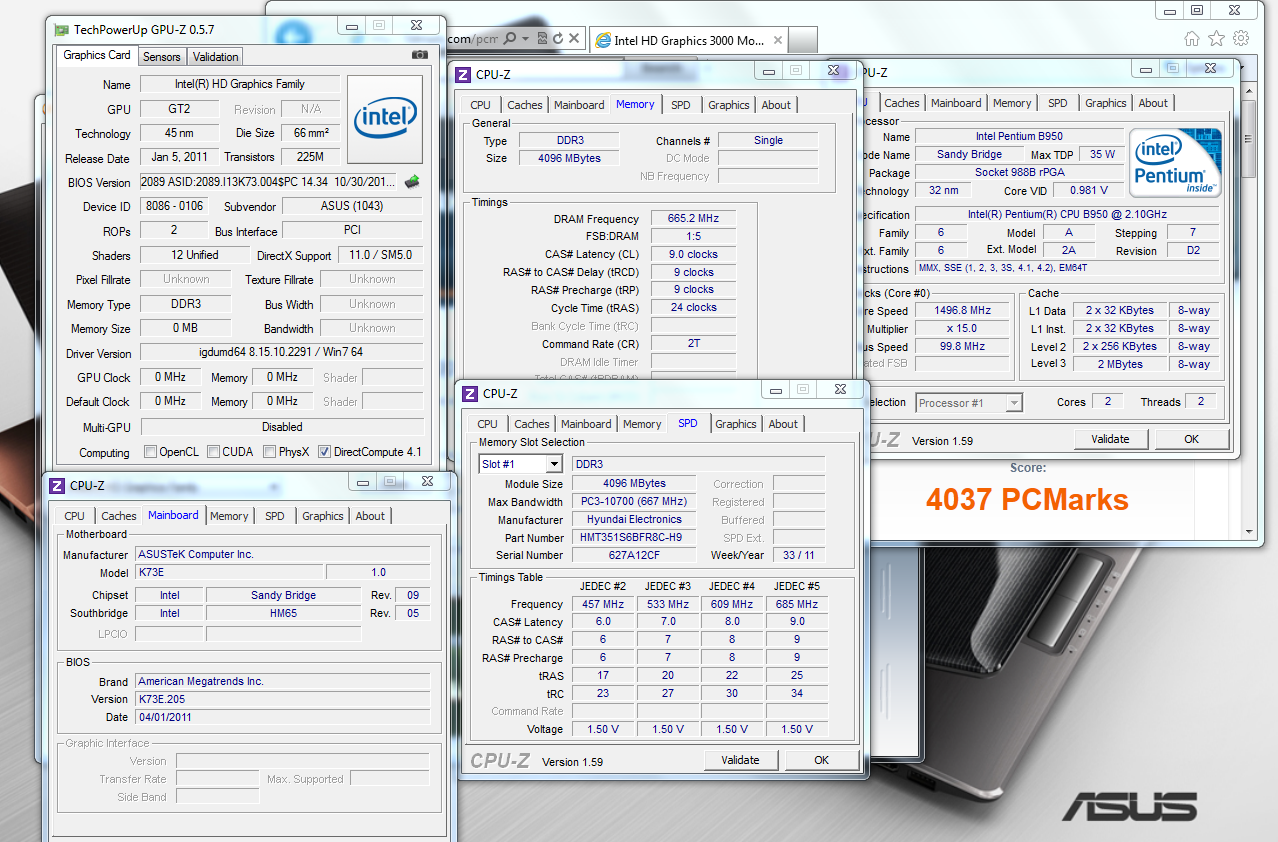Open the Caches tab in the Pentium B950 CPU-Z window

click(x=902, y=103)
